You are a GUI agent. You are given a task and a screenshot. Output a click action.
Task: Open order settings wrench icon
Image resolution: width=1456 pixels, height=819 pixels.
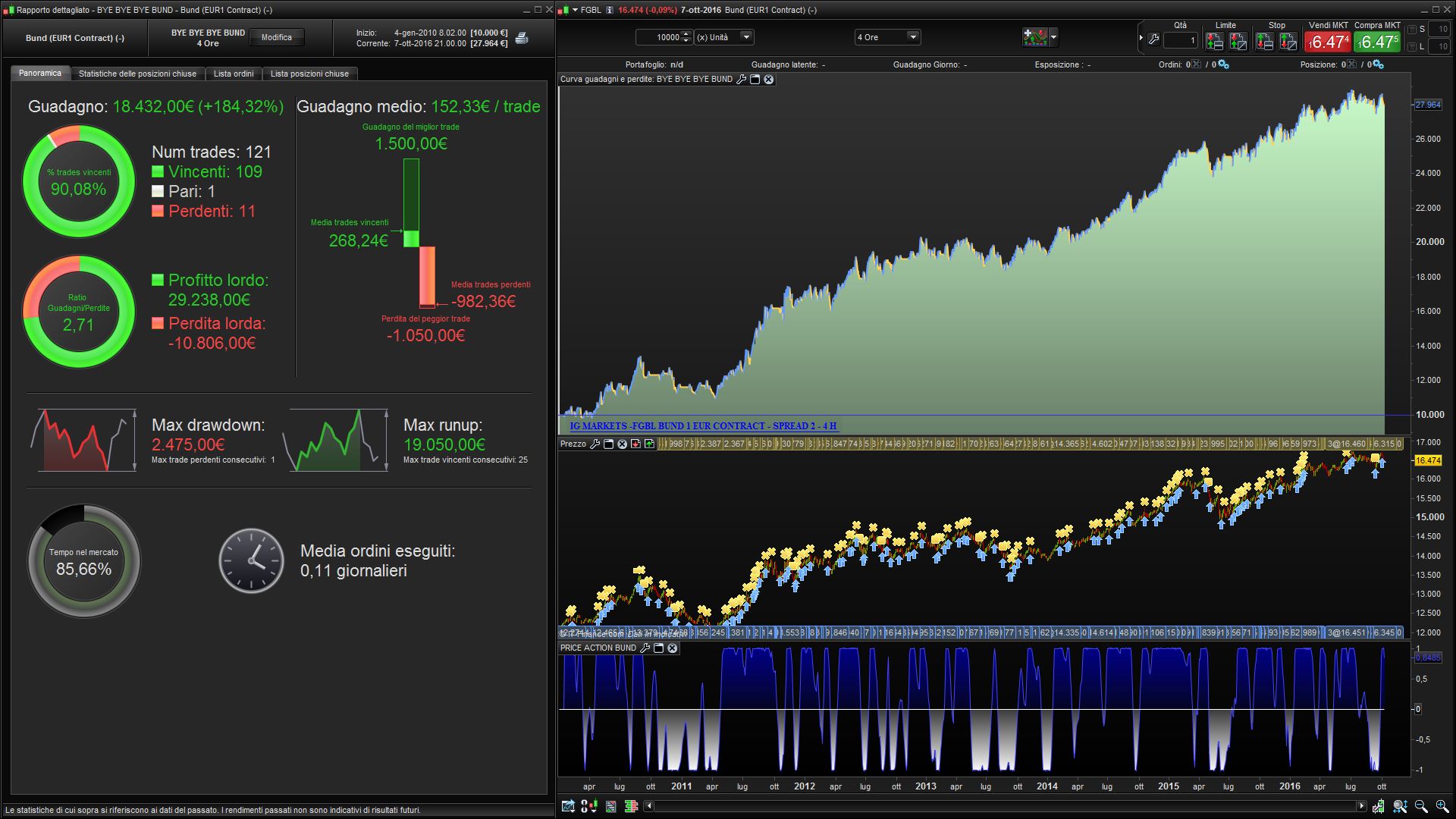[1153, 39]
